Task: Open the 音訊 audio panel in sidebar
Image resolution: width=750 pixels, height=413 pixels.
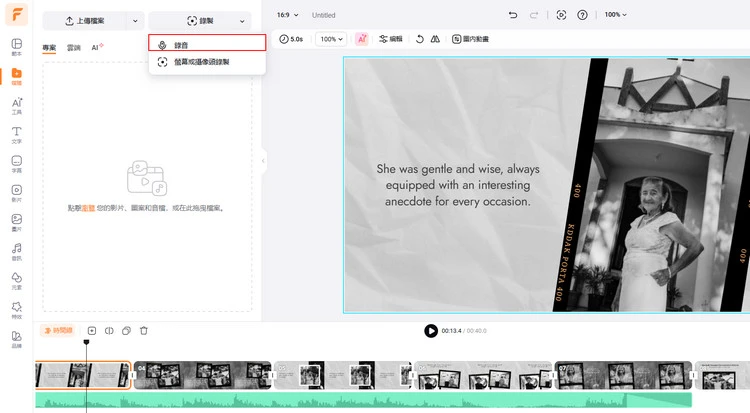Action: [17, 250]
